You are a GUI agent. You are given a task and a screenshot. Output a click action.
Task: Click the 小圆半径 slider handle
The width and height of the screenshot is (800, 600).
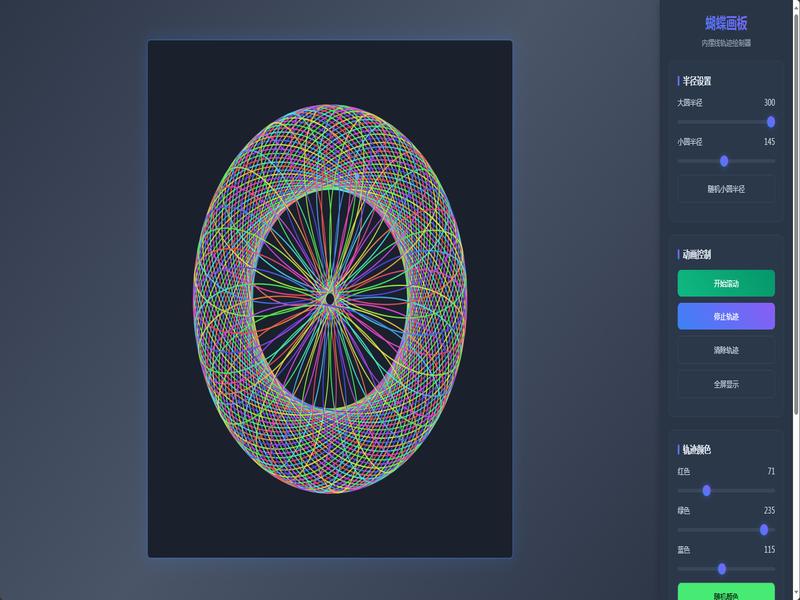(723, 161)
